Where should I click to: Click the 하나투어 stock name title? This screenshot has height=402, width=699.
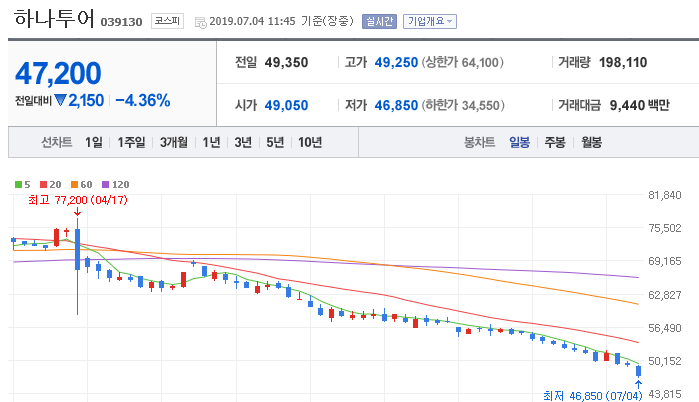coord(54,19)
